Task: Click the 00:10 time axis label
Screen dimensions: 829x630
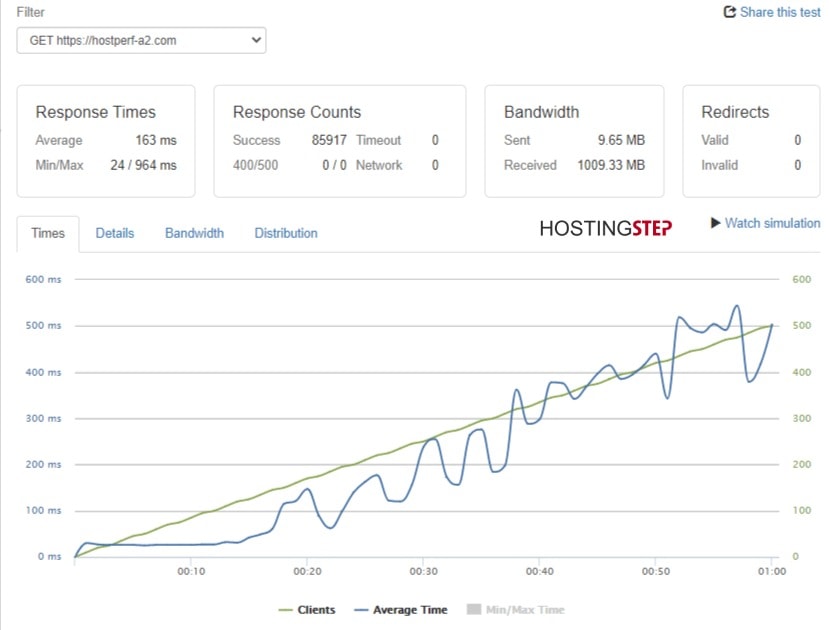Action: (191, 571)
